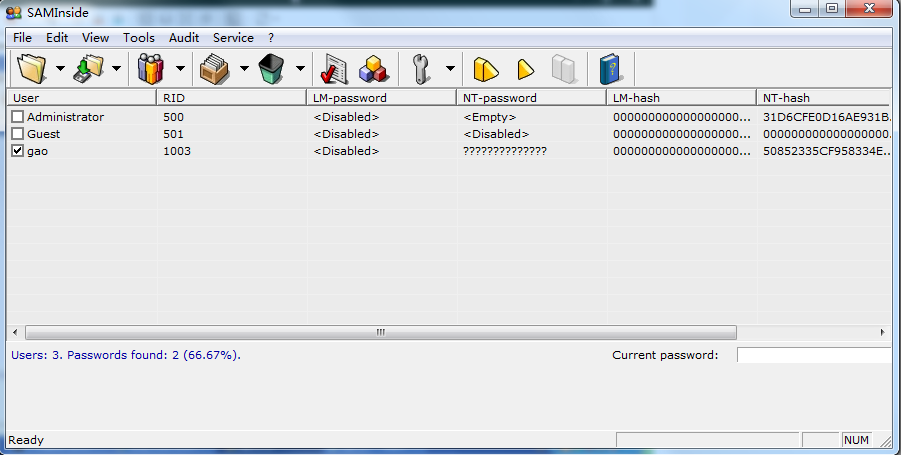Click RID value 1003
The width and height of the screenshot is (901, 455).
click(x=177, y=151)
